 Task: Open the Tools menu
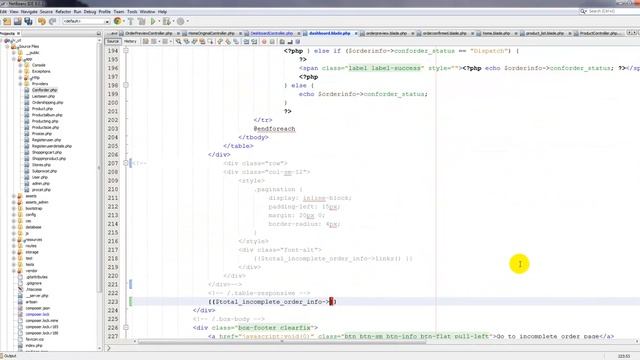pos(132,12)
